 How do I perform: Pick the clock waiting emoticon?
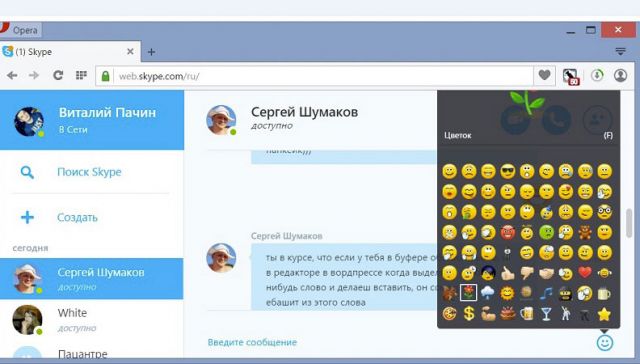[x=468, y=273]
